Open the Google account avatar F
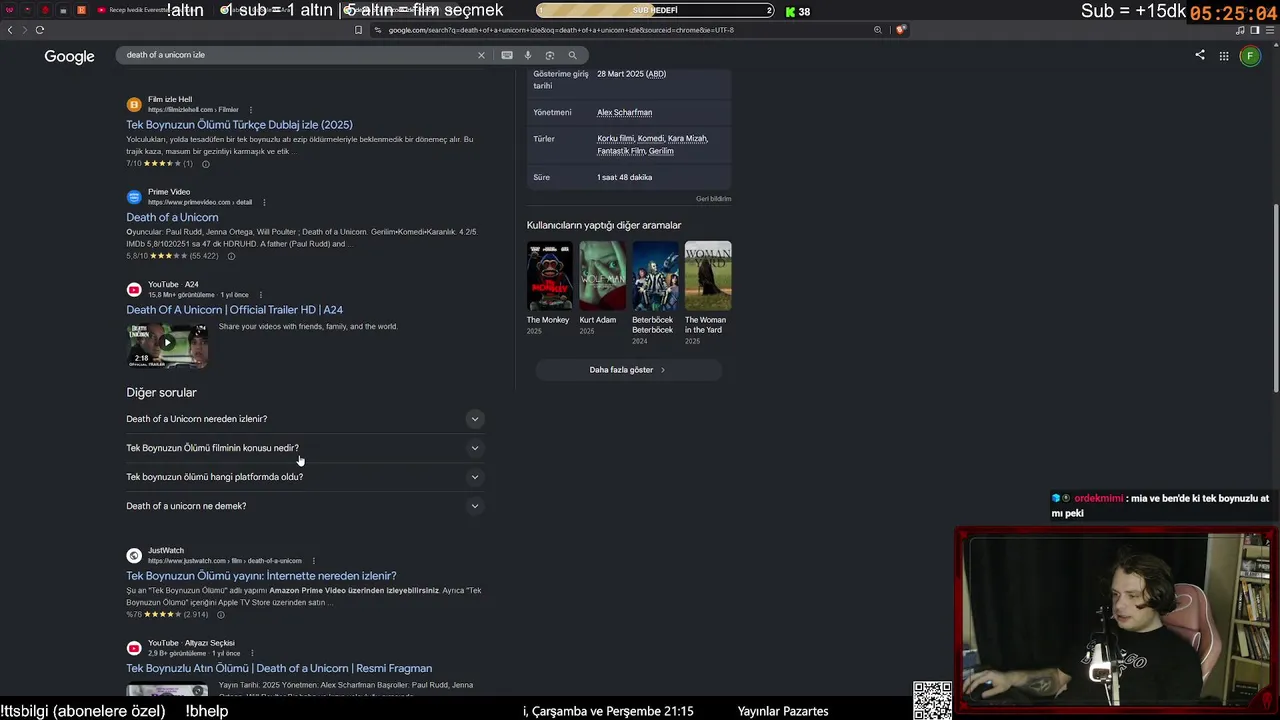Viewport: 1280px width, 720px height. click(1250, 56)
